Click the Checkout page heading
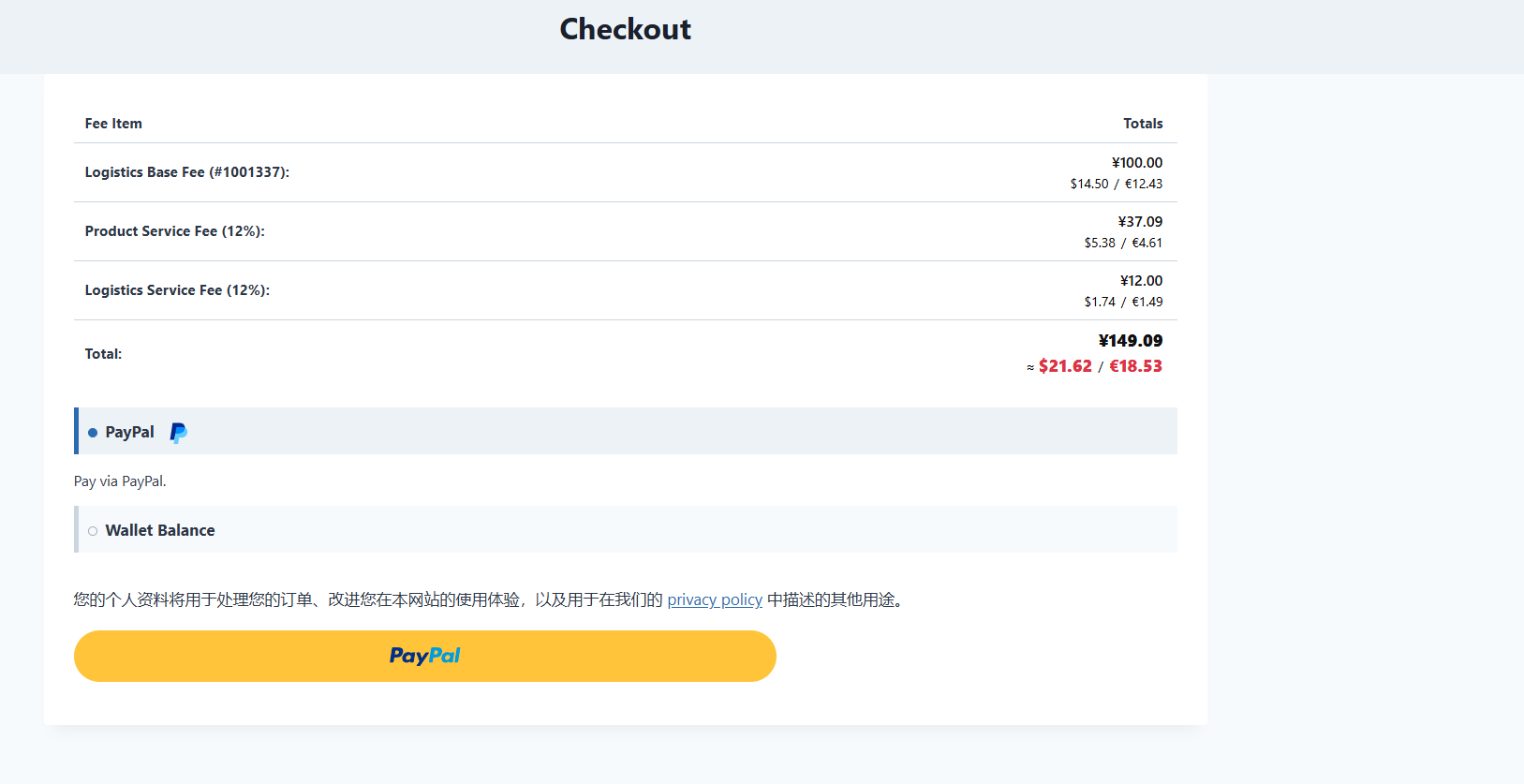 pyautogui.click(x=625, y=29)
